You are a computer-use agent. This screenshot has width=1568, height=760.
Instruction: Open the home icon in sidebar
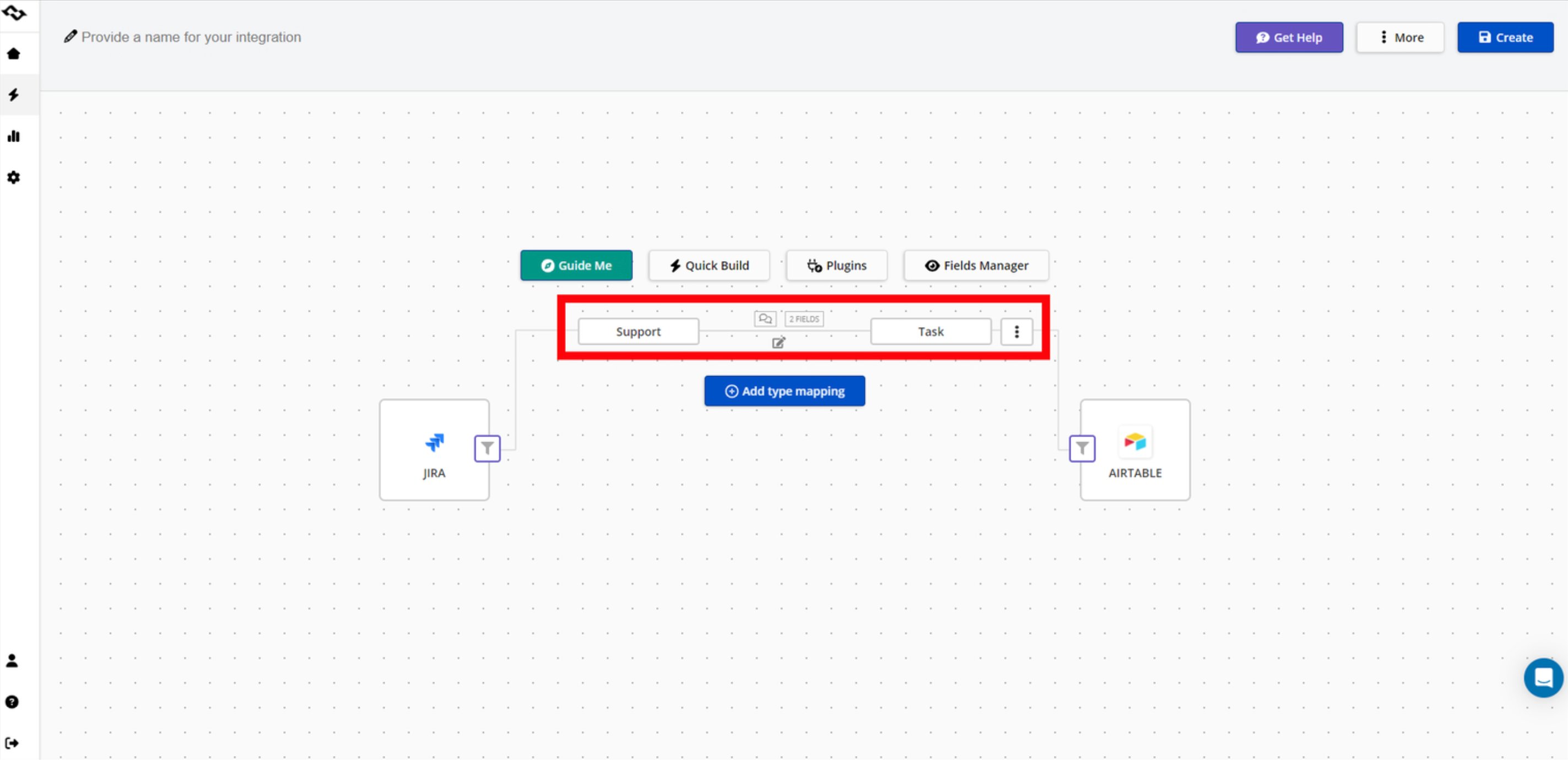coord(13,53)
